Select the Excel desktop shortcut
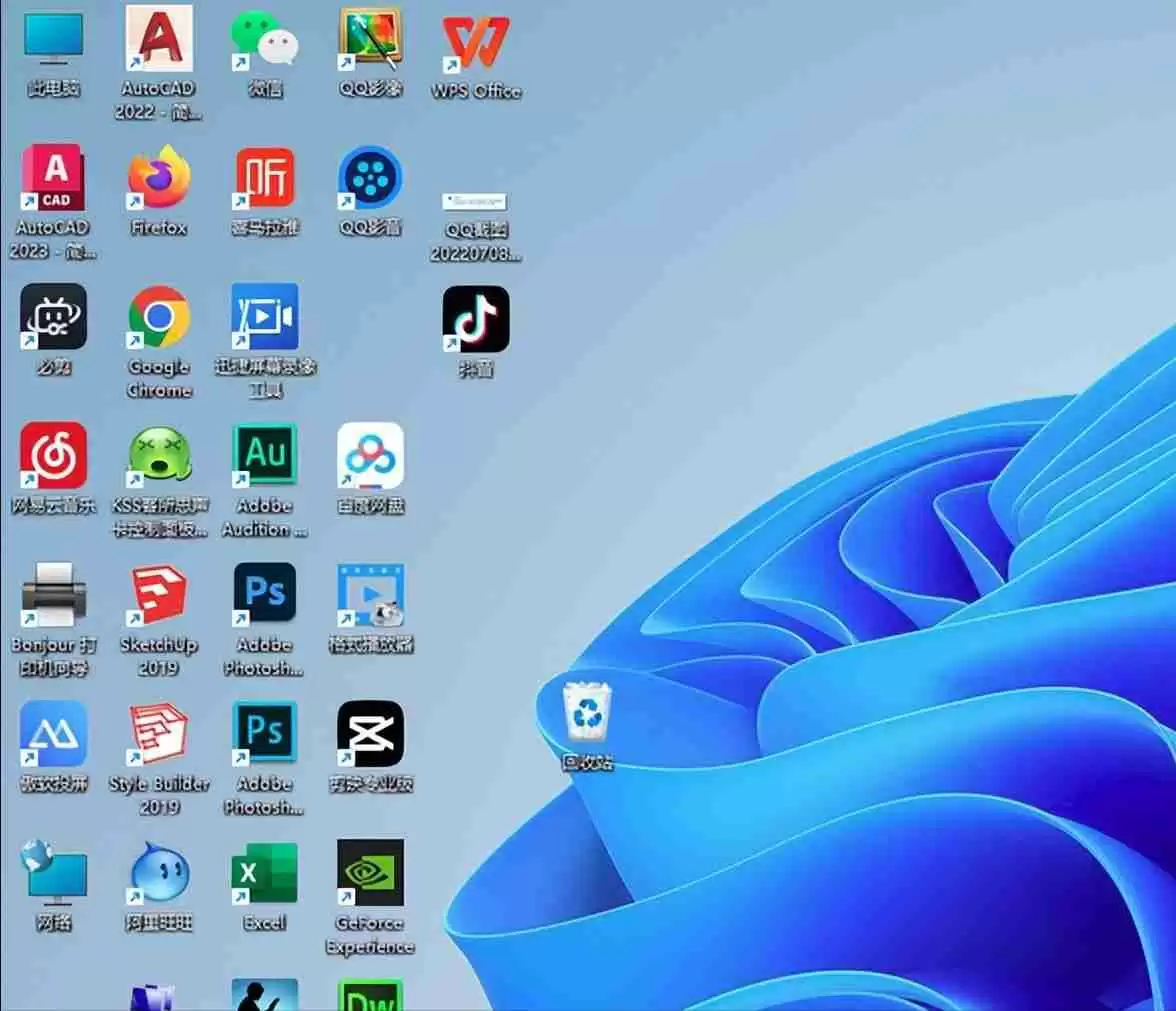The height and width of the screenshot is (1011, 1176). click(x=264, y=873)
